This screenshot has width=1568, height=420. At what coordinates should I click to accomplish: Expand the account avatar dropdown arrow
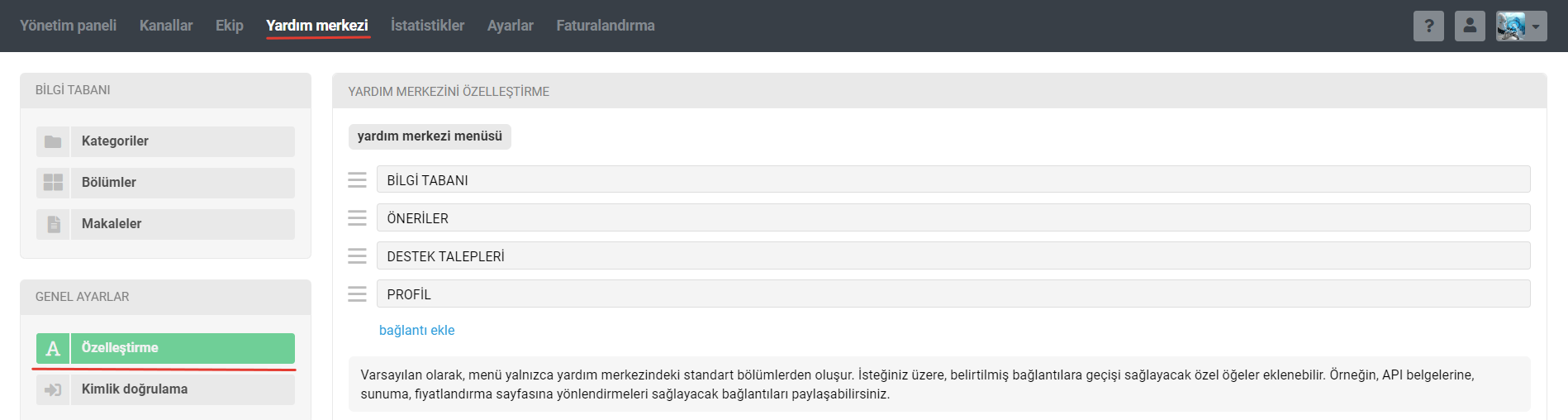[x=1536, y=26]
